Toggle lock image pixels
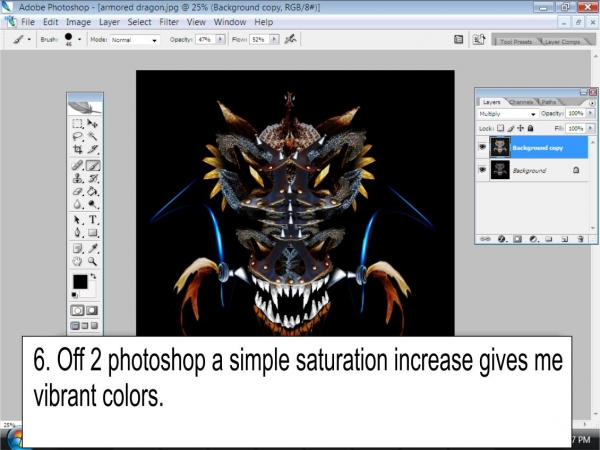 510,128
